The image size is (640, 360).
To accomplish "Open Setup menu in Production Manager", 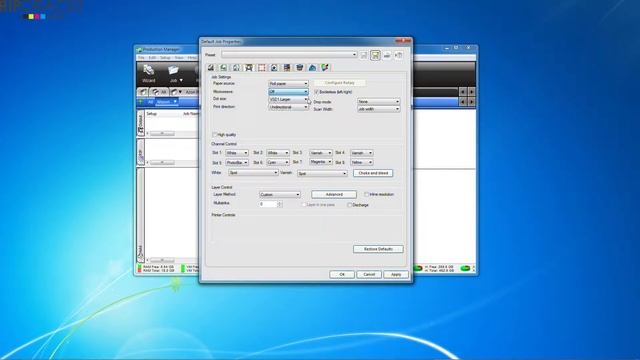I will pyautogui.click(x=165, y=58).
